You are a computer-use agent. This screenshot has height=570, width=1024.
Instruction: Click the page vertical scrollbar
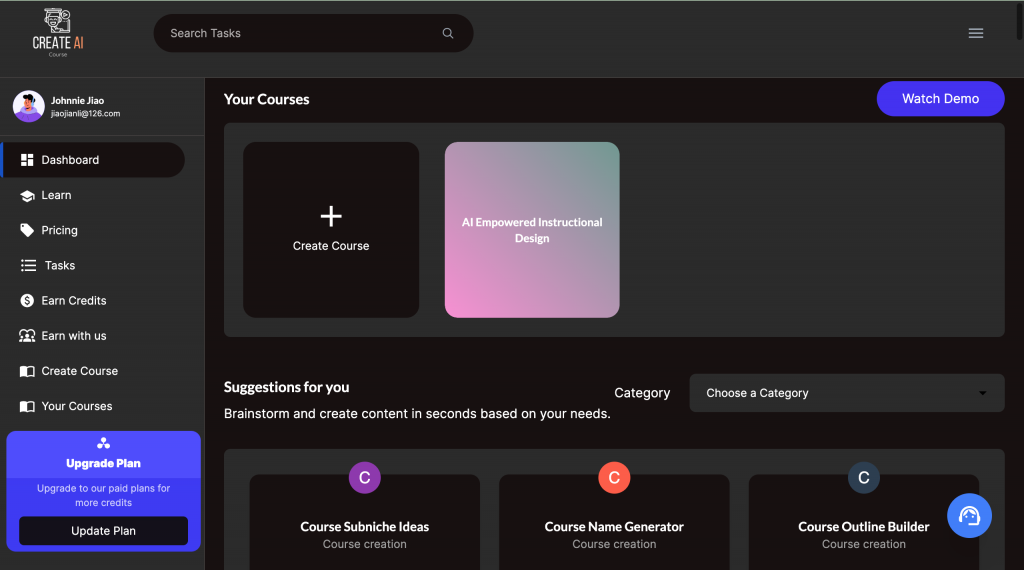(1020, 21)
